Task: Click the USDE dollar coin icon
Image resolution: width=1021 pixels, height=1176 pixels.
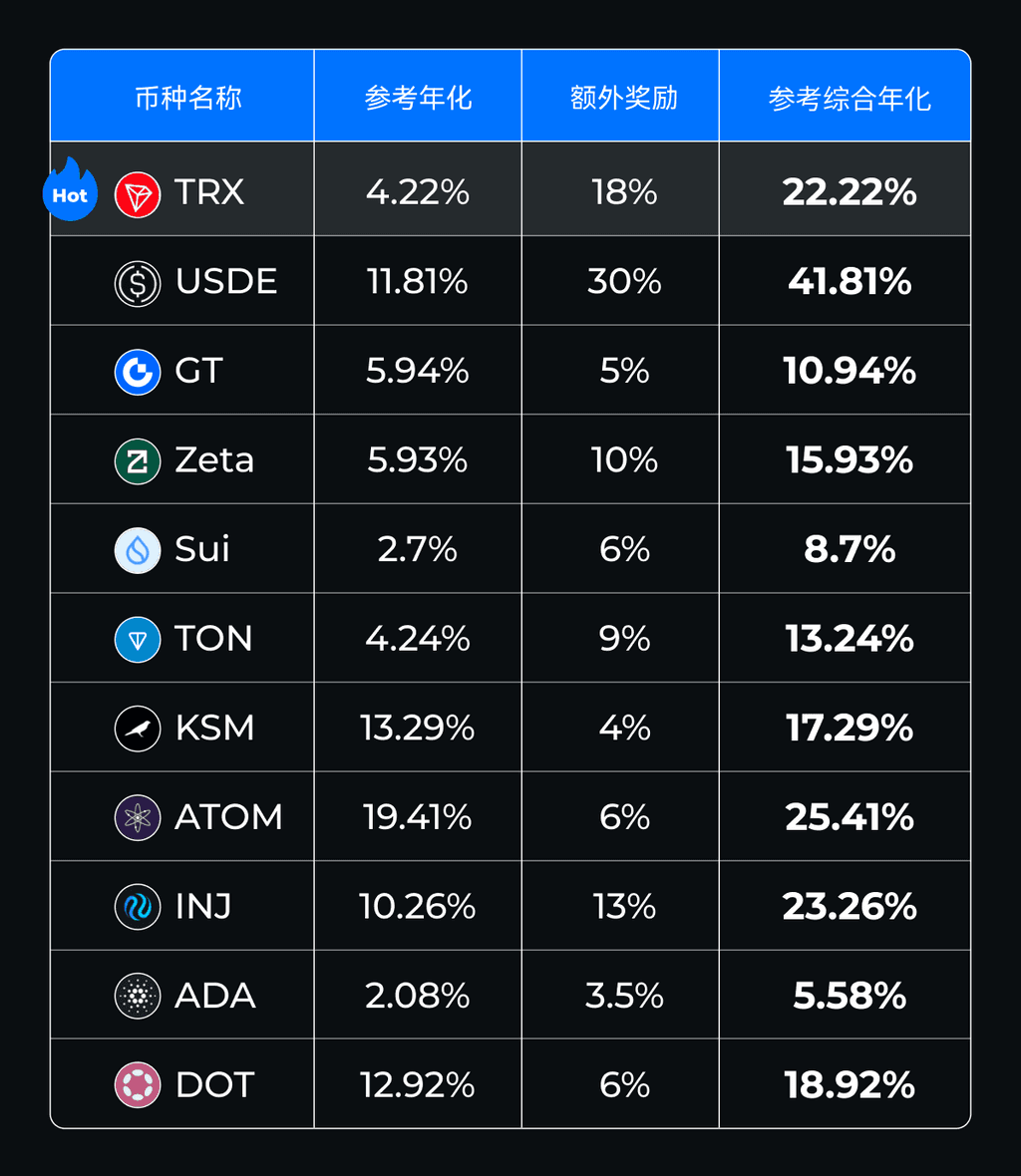Action: point(138,283)
